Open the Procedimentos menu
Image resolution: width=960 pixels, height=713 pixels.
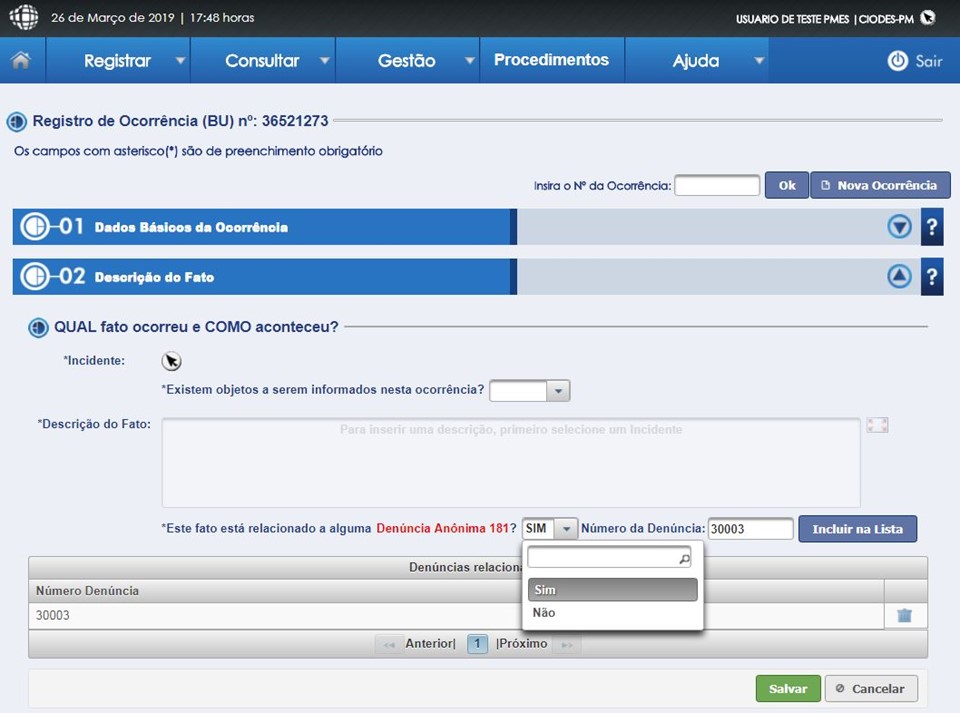coord(552,60)
